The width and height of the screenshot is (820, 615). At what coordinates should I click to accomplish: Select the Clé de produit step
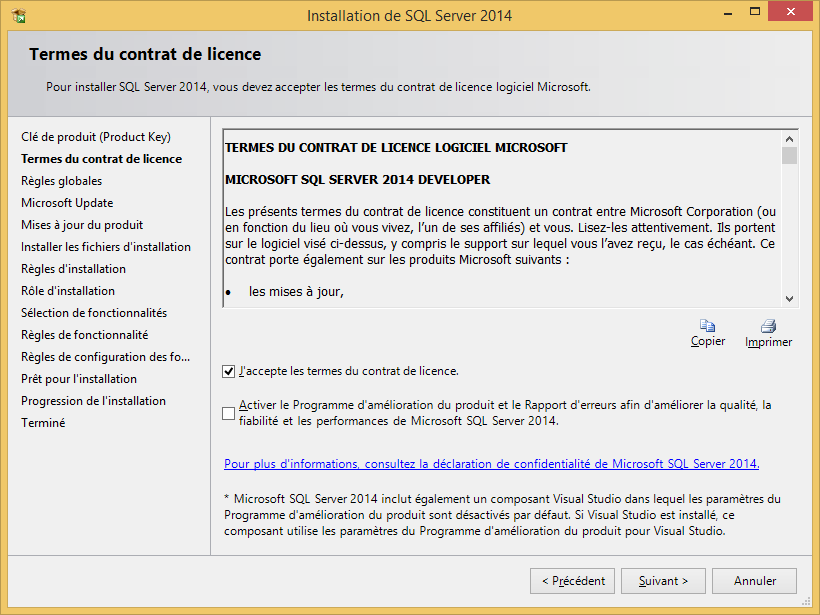coord(96,137)
